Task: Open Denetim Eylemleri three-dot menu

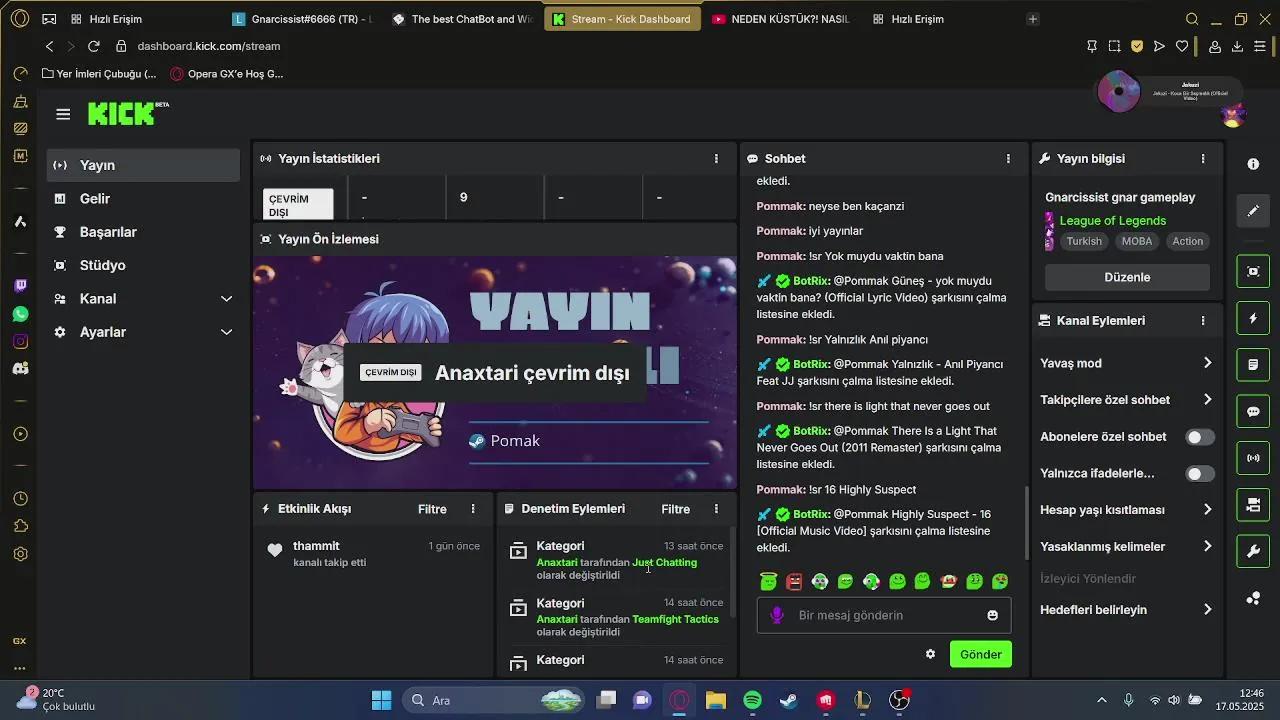Action: coord(716,509)
